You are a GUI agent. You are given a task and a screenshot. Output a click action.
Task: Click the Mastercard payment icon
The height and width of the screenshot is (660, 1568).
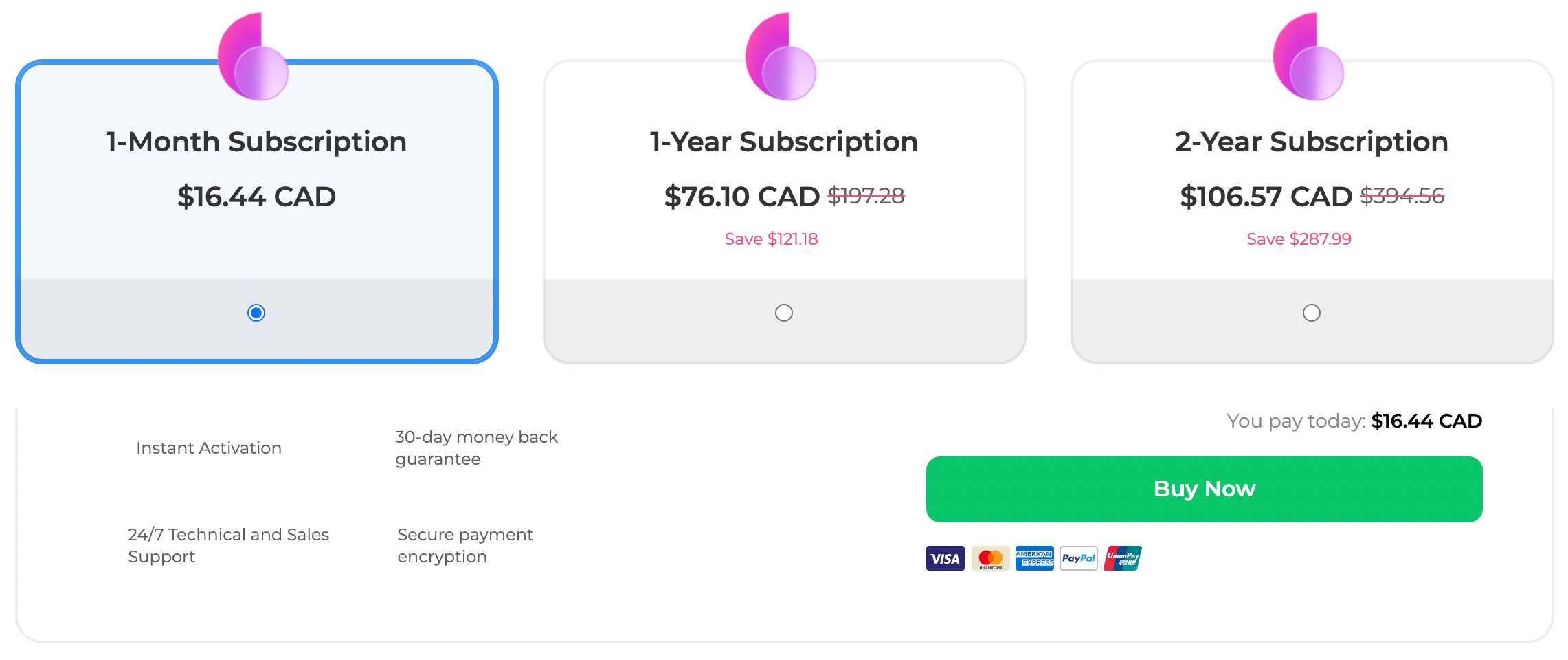click(989, 558)
